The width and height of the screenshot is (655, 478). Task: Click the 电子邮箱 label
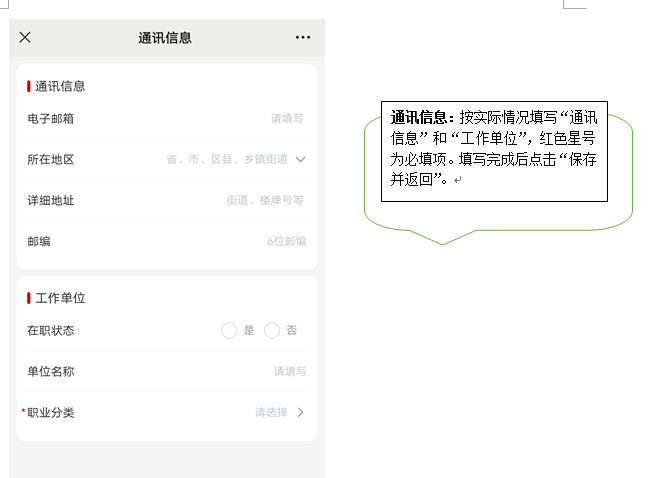[51, 119]
